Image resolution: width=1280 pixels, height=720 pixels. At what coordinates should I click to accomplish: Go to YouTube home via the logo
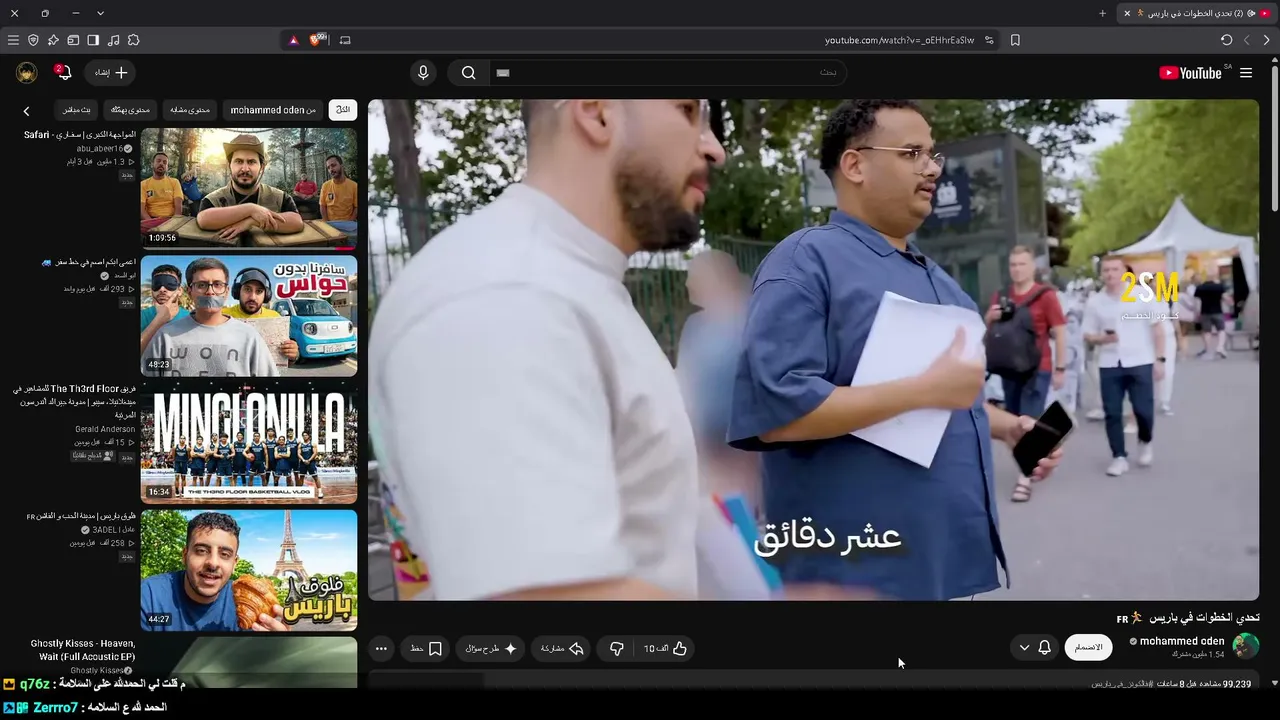(1190, 72)
